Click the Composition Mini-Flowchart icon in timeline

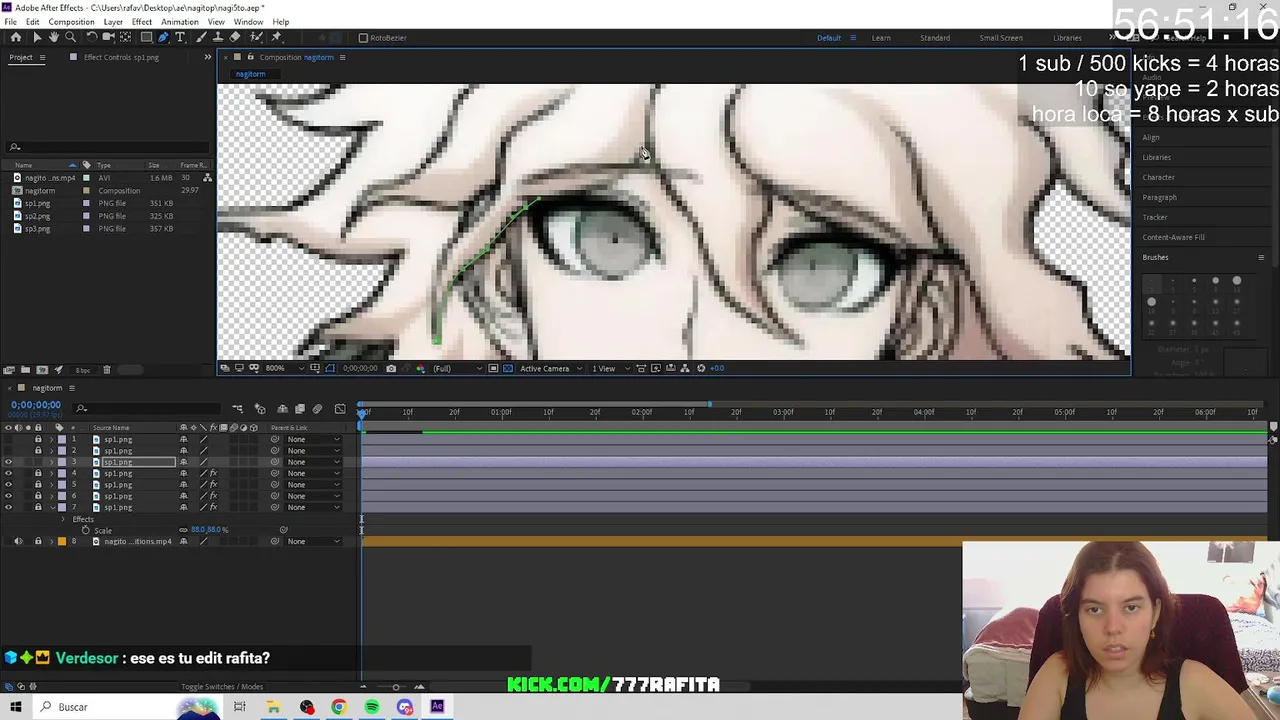click(237, 409)
